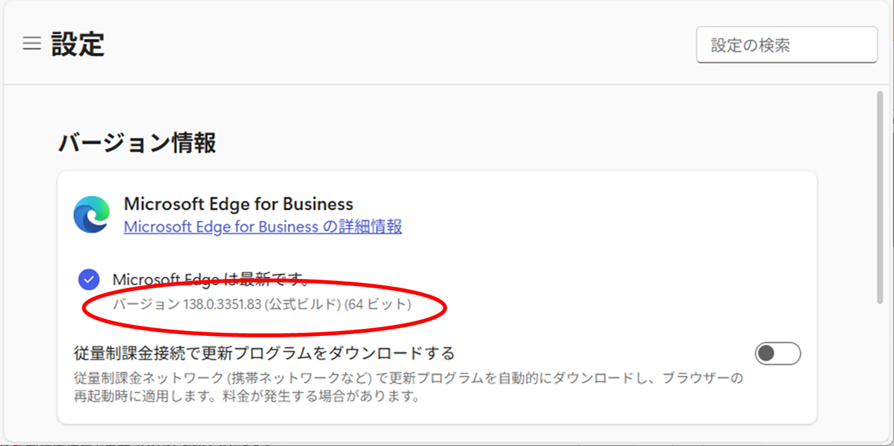Select the version number 138.0.3351.83 text
Screen dimensions: 894x446
(x=222, y=305)
